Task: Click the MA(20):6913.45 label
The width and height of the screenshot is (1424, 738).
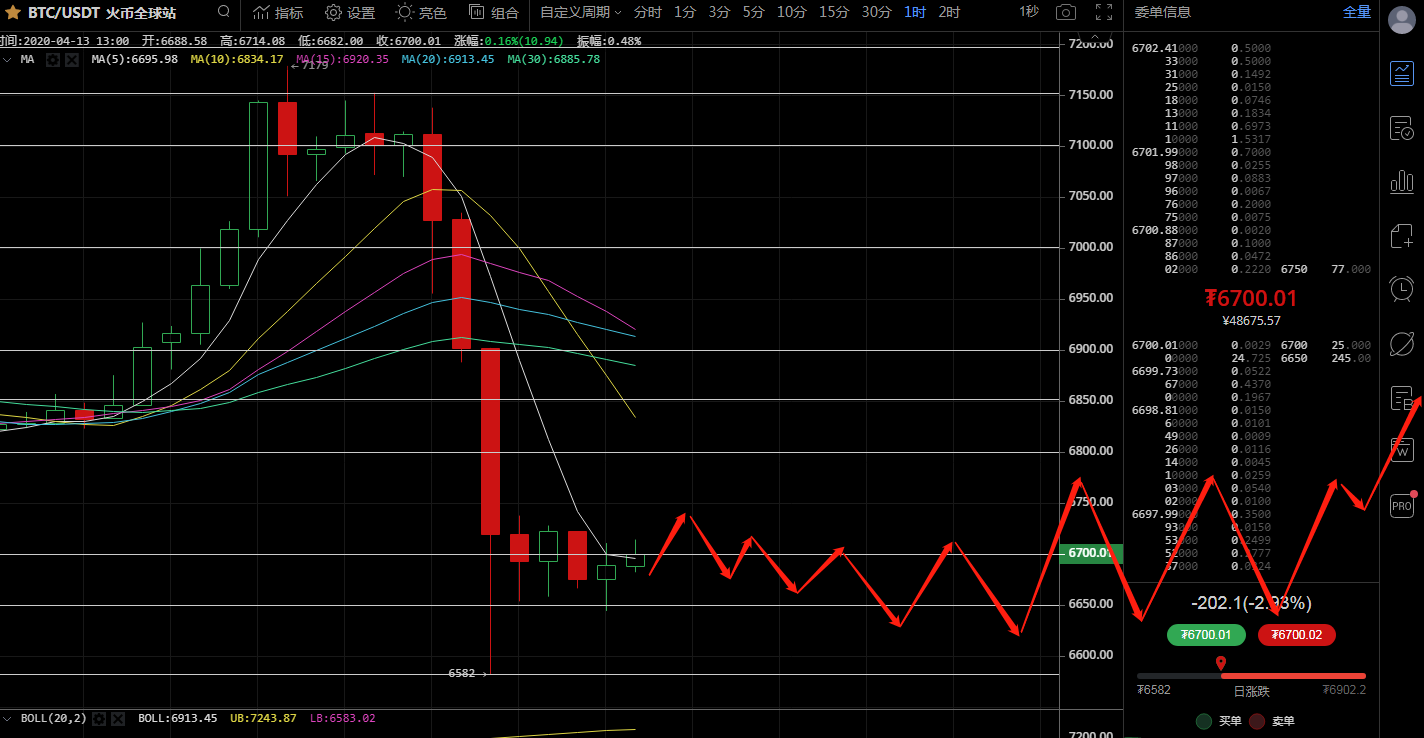Action: (x=448, y=60)
